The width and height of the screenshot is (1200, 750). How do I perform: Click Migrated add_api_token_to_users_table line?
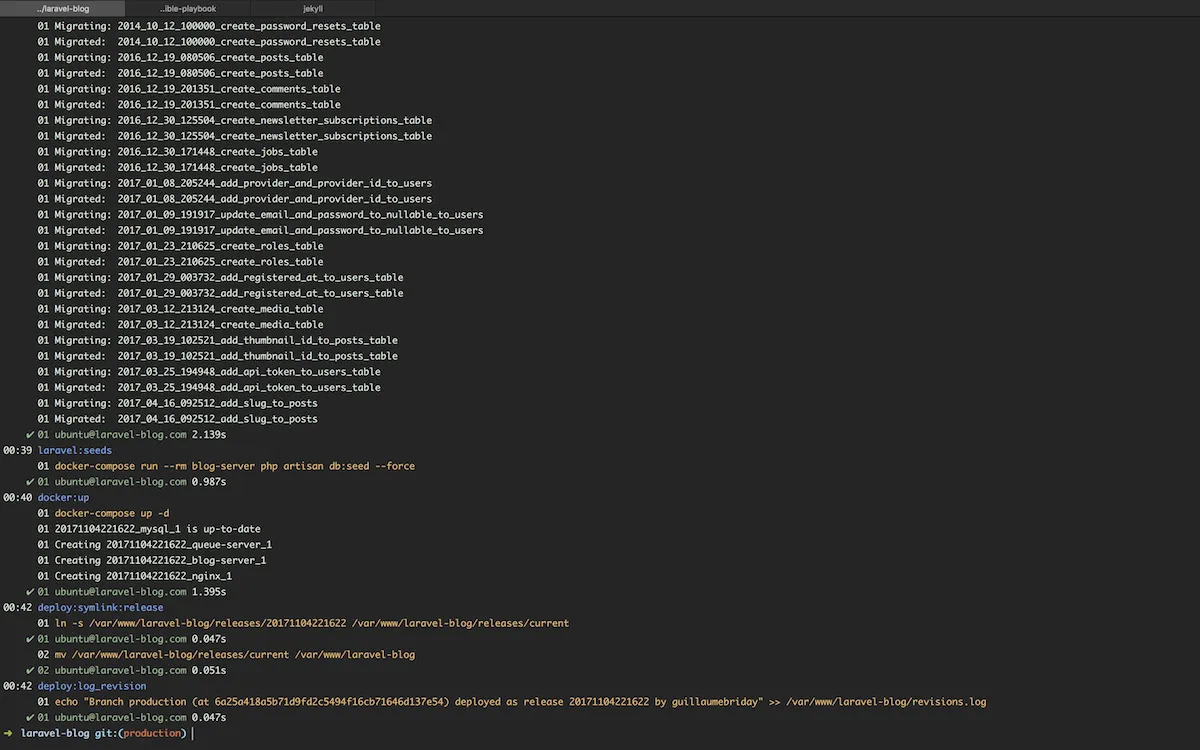point(209,387)
